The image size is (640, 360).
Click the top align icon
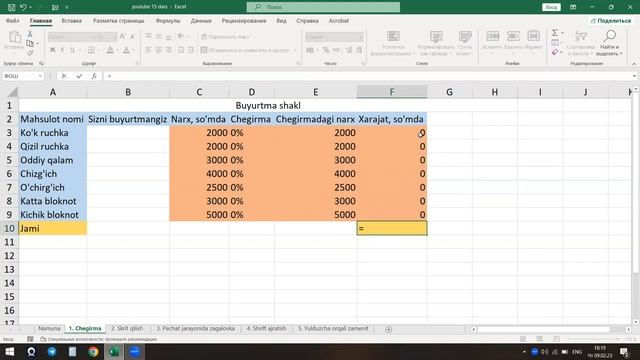[149, 37]
